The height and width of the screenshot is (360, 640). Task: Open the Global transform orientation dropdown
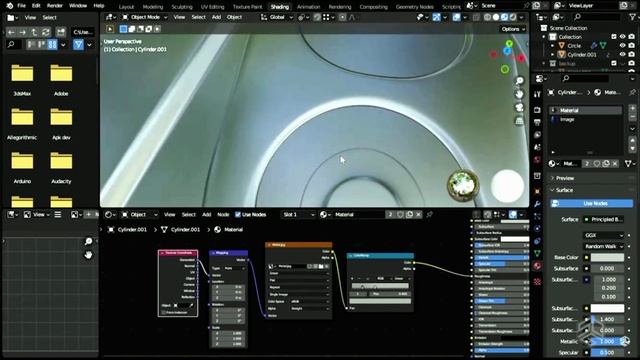(277, 17)
